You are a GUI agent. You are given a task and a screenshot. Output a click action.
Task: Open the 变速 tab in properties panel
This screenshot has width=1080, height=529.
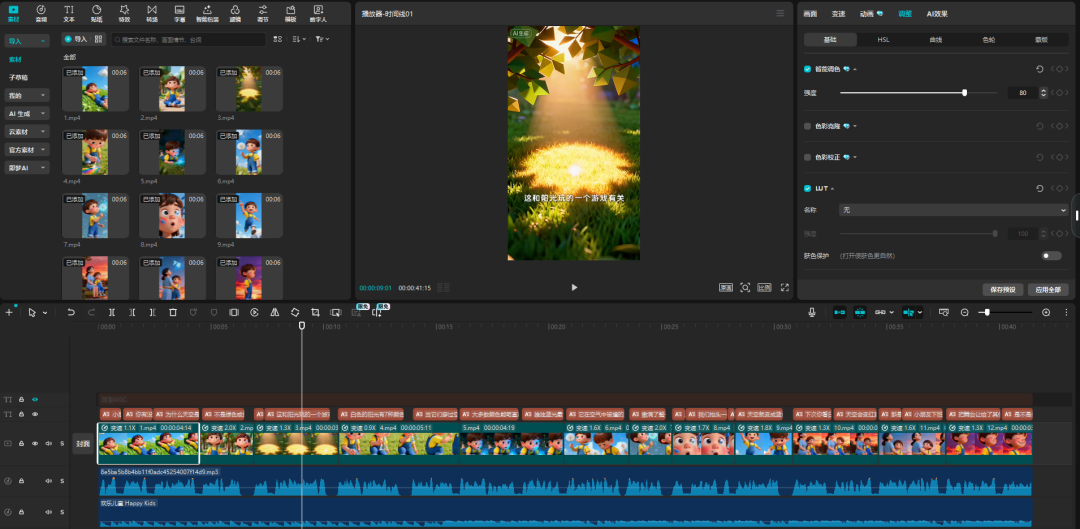pos(838,14)
